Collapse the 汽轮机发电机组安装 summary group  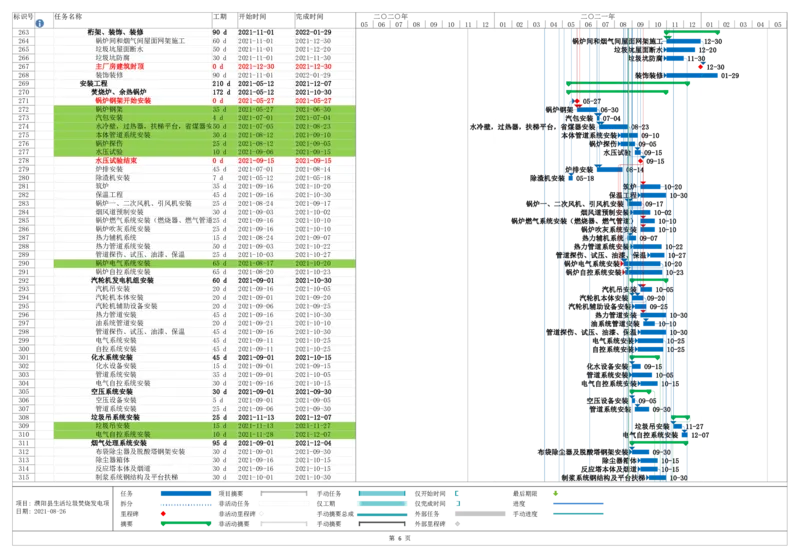coord(122,280)
